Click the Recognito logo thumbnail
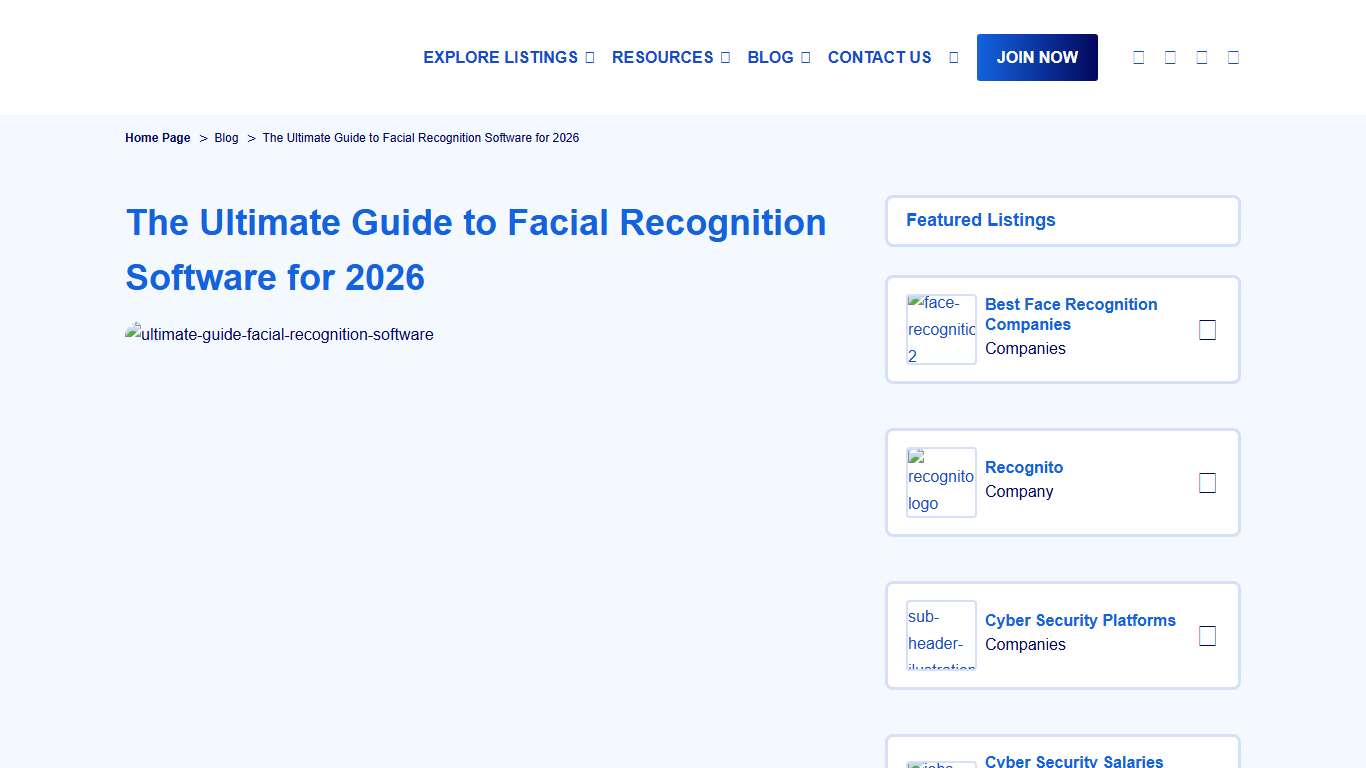The width and height of the screenshot is (1366, 768). click(941, 482)
